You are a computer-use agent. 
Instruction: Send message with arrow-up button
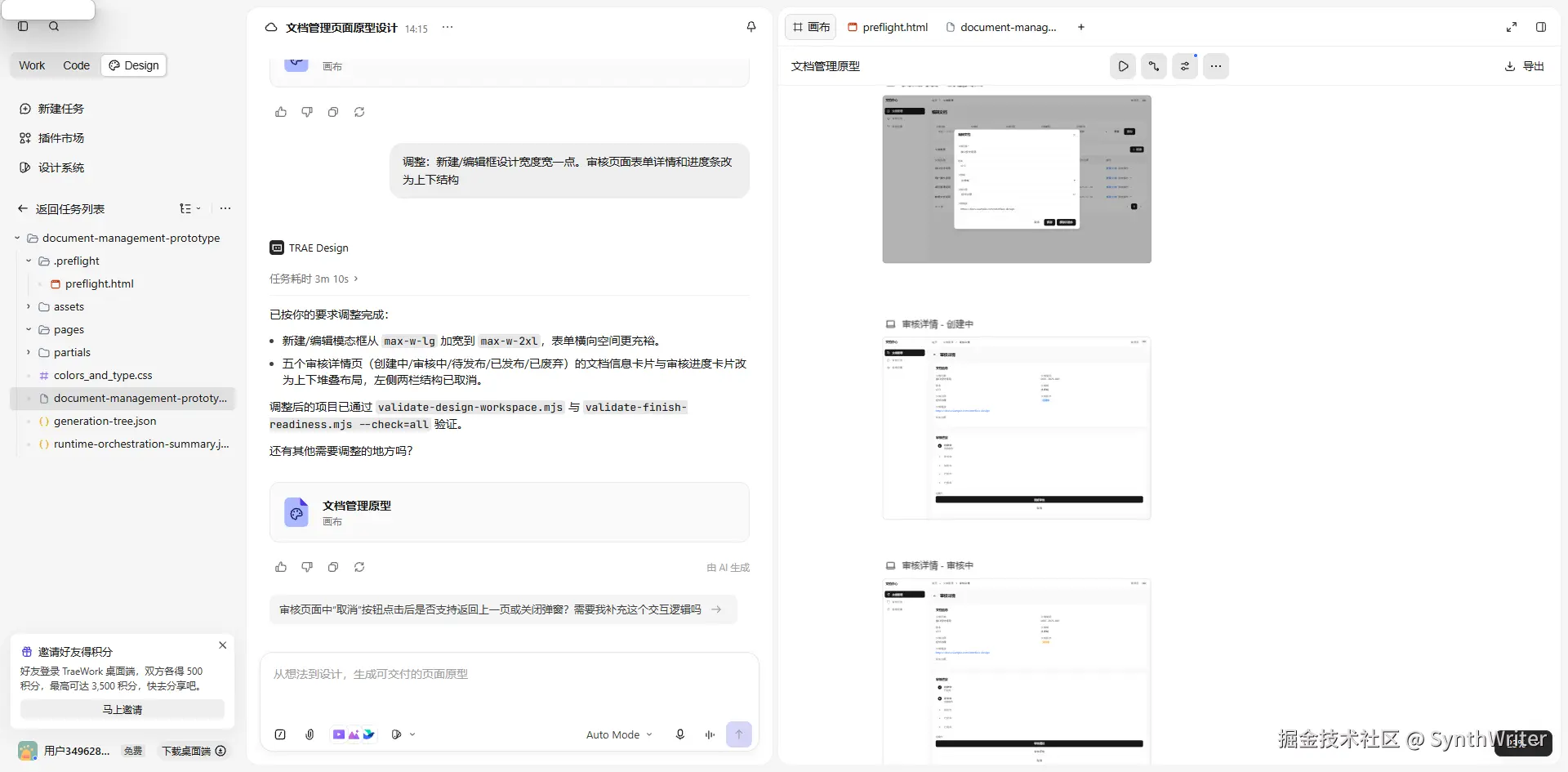pos(739,734)
